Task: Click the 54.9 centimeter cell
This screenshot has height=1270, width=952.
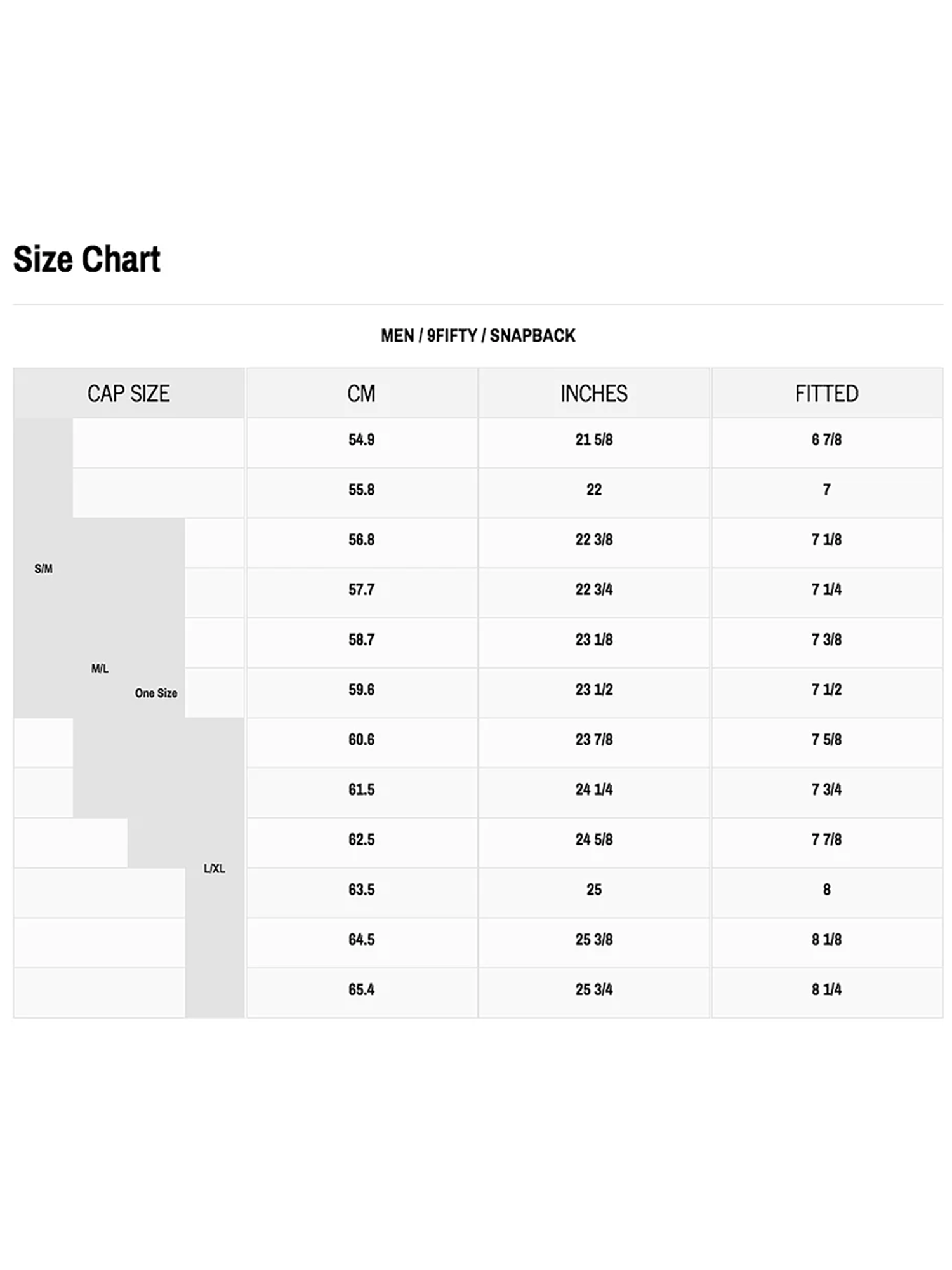Action: click(361, 439)
